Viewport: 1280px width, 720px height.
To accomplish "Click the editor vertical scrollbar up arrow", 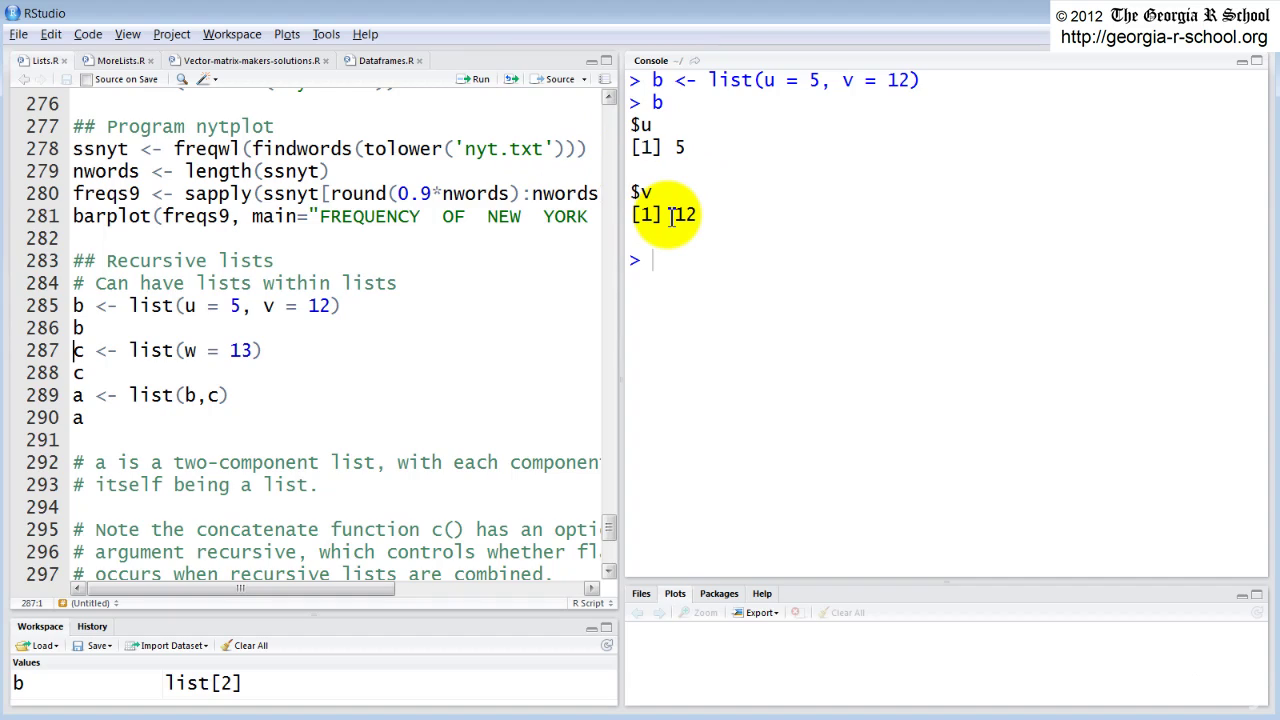I will pos(609,98).
